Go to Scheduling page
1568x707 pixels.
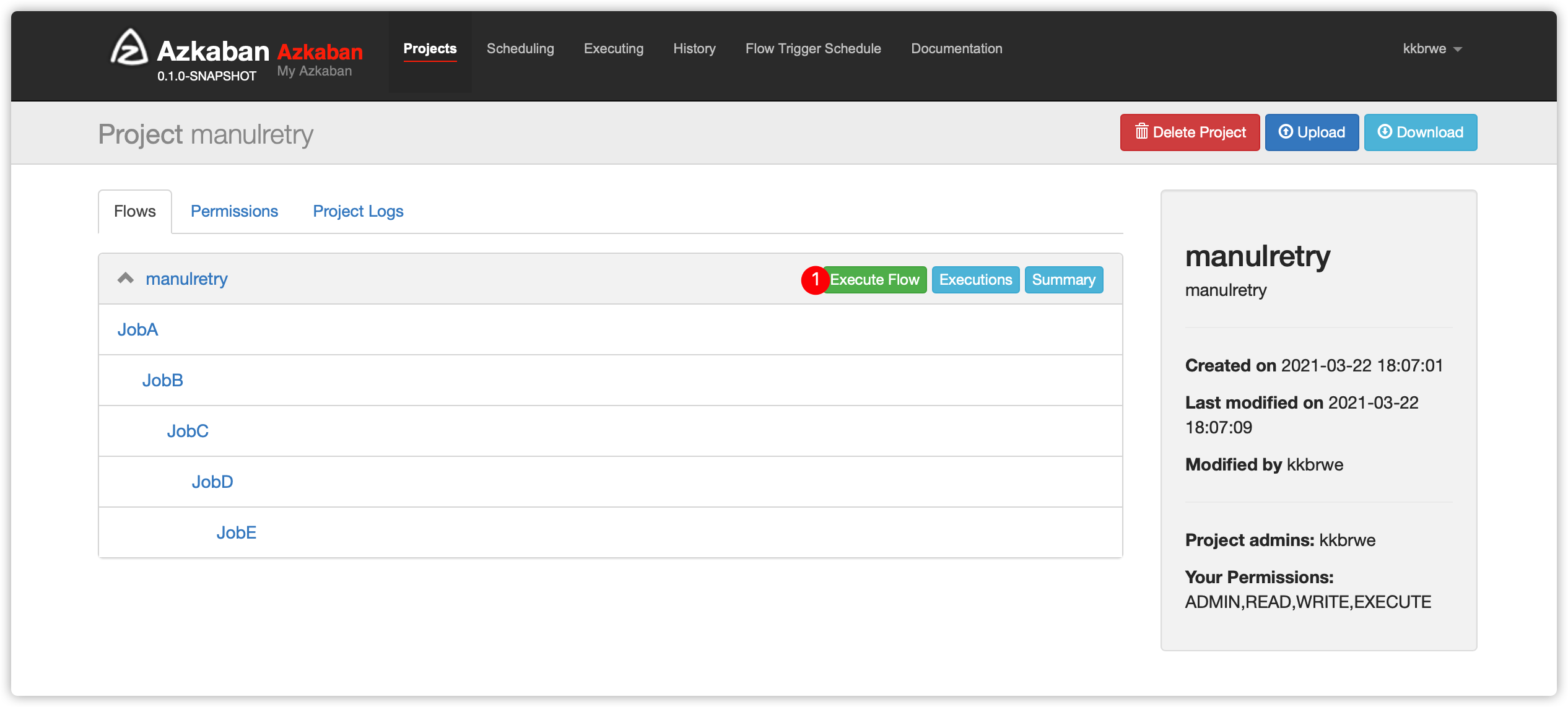click(x=520, y=49)
